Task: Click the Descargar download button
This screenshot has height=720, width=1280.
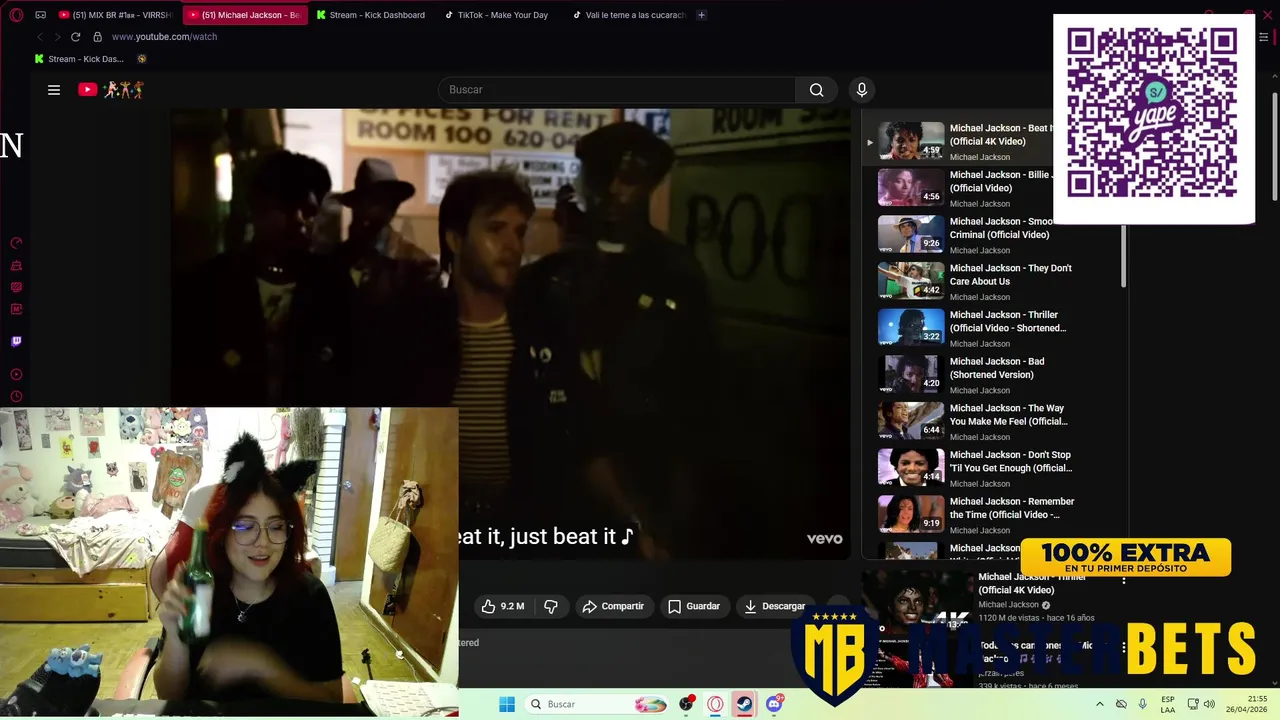Action: pyautogui.click(x=775, y=606)
